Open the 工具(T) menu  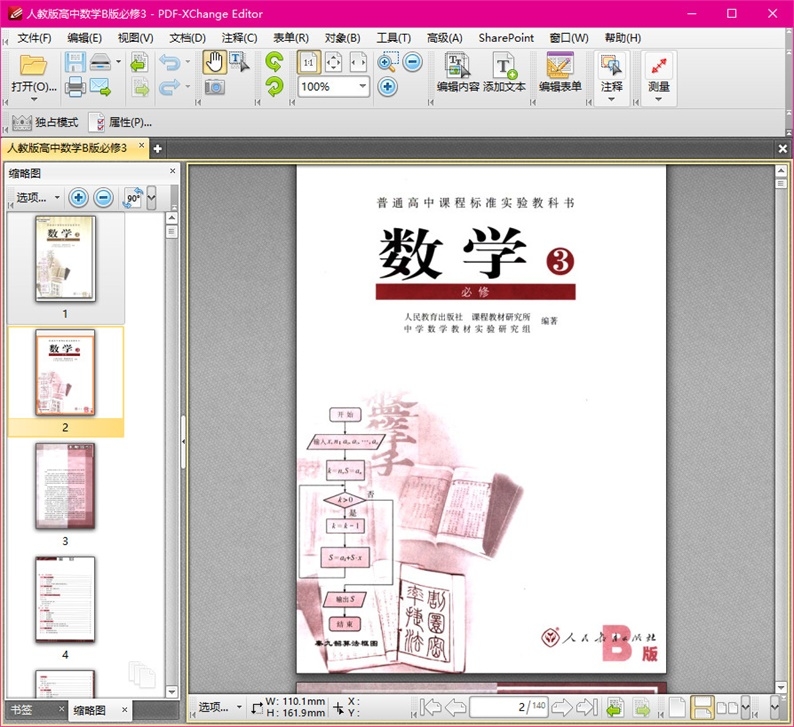(x=393, y=38)
